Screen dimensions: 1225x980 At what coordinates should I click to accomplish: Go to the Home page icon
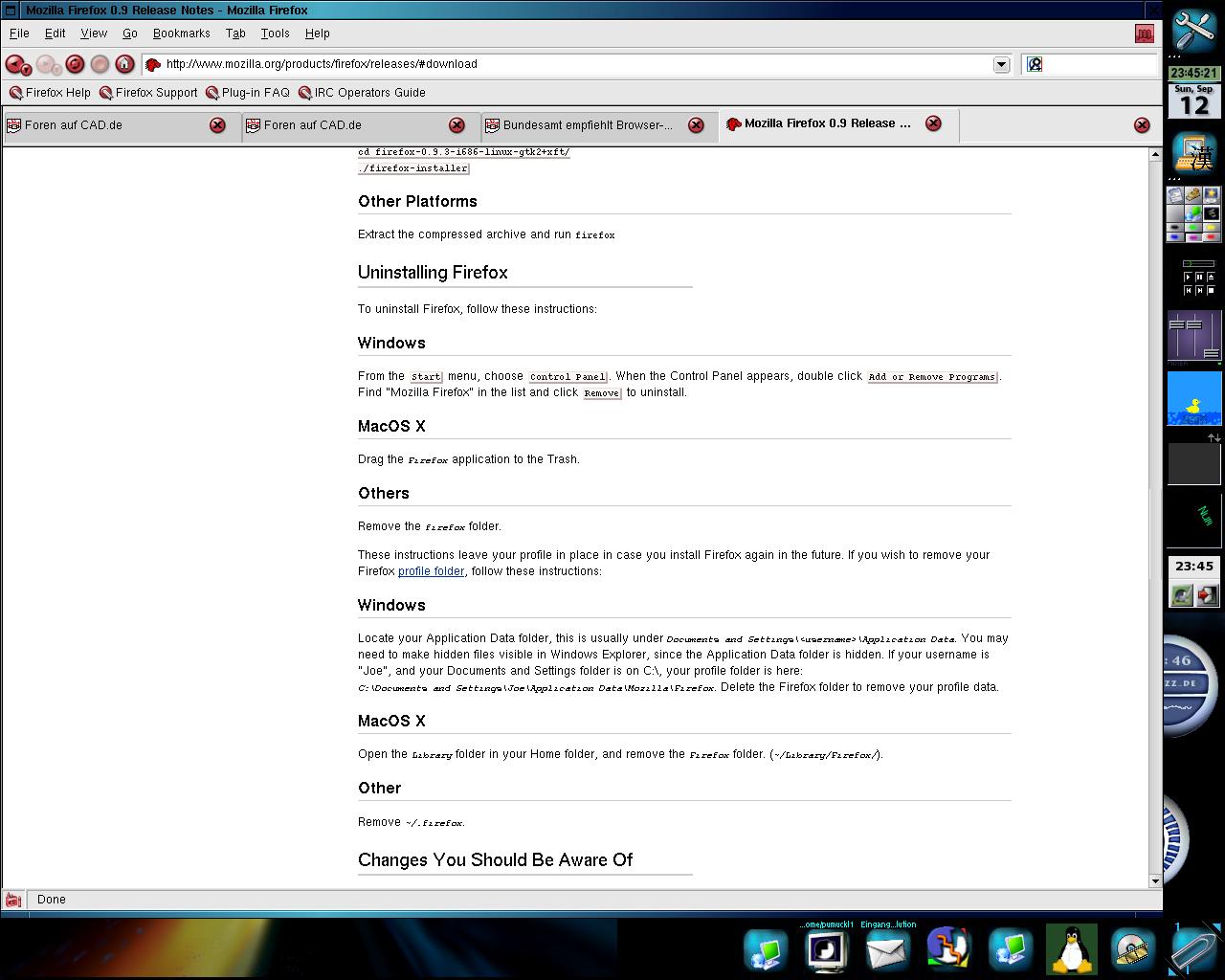point(124,64)
